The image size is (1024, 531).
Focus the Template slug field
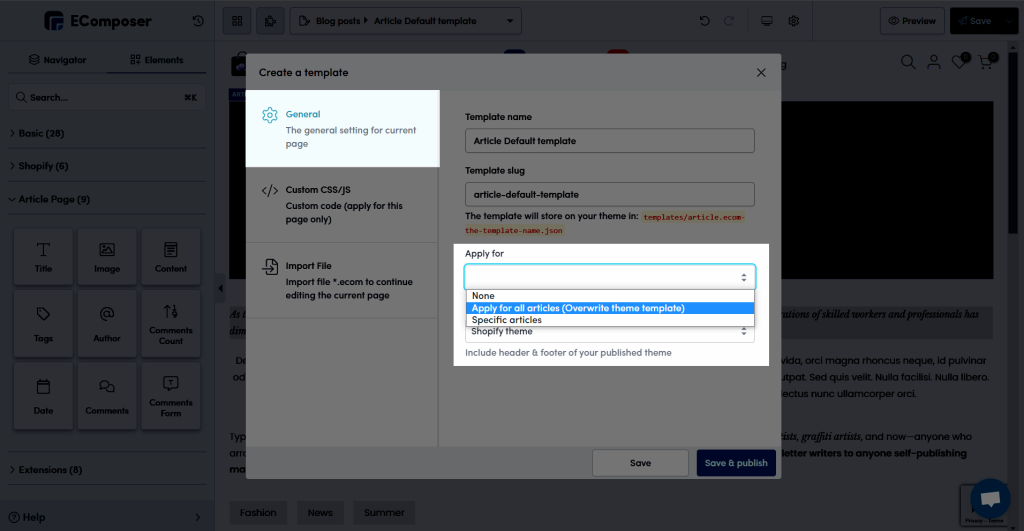pos(610,195)
